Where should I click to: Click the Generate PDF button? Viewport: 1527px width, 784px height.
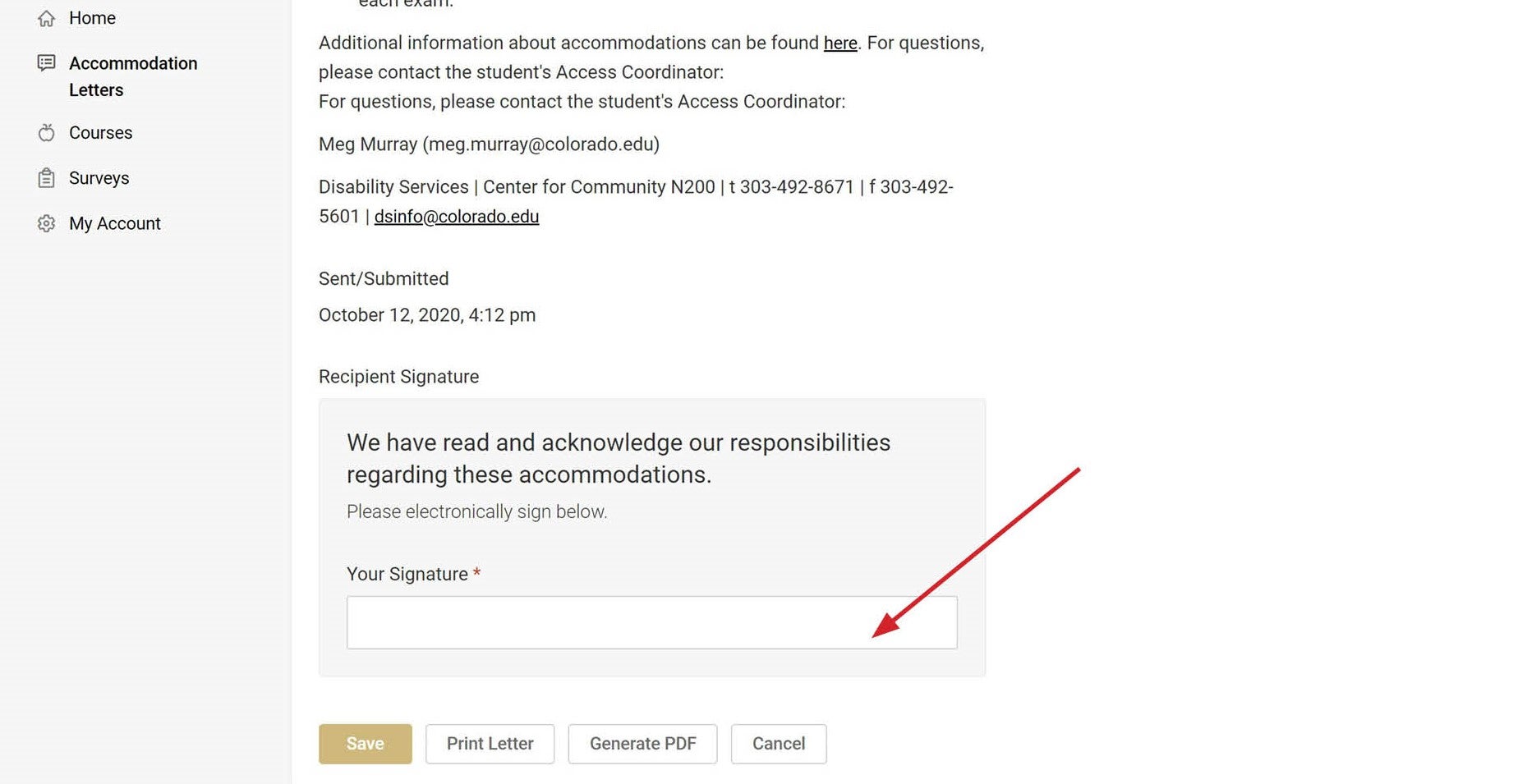643,744
